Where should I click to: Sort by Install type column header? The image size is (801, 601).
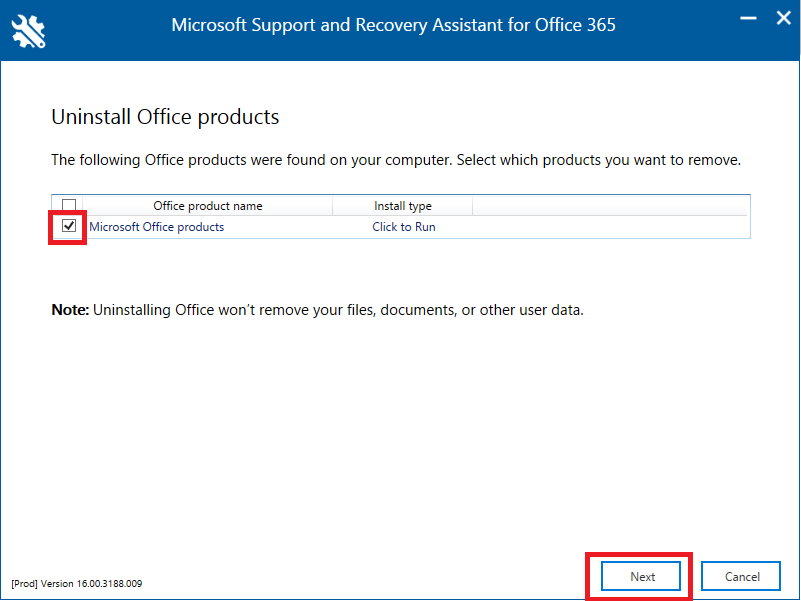click(x=403, y=205)
